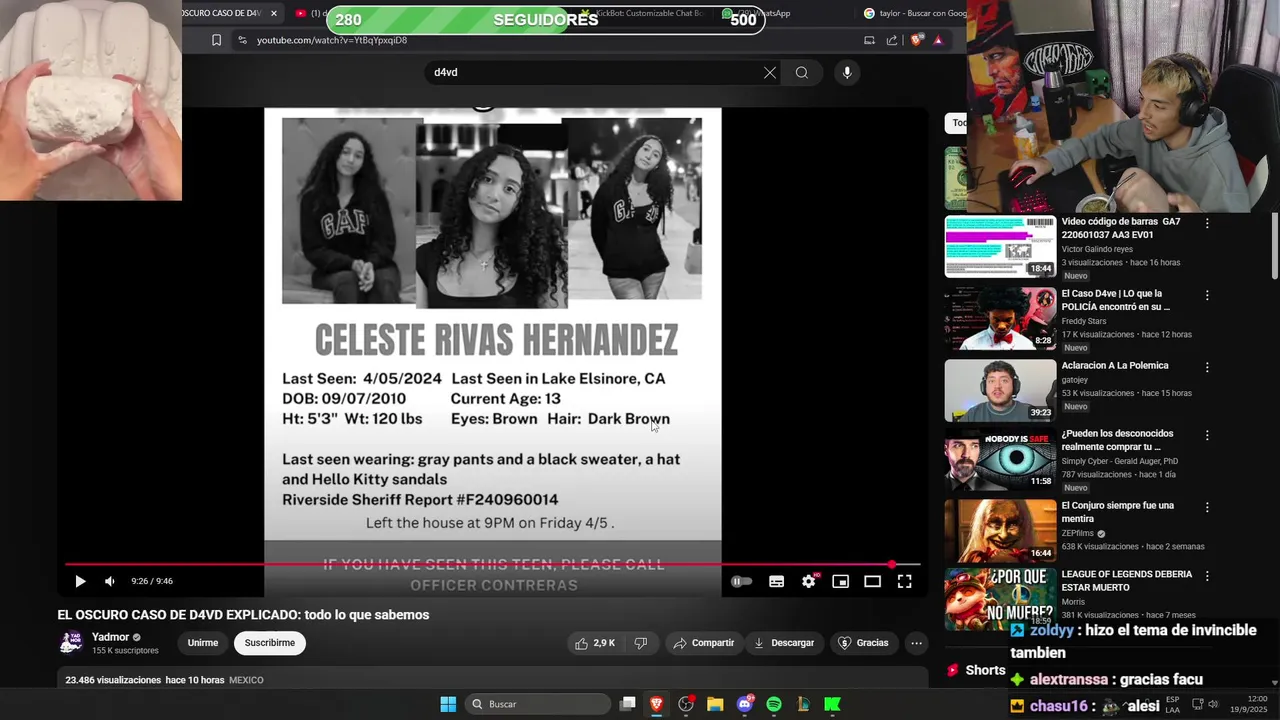Like the video 2,9 K thumbs-up
The width and height of the screenshot is (1280, 720).
coord(595,643)
